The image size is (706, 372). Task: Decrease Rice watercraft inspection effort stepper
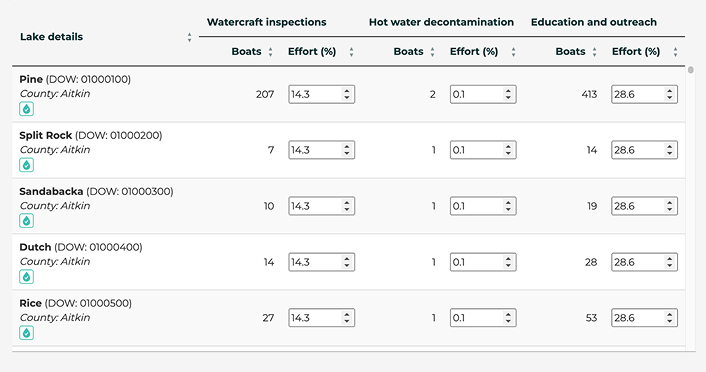tap(347, 322)
